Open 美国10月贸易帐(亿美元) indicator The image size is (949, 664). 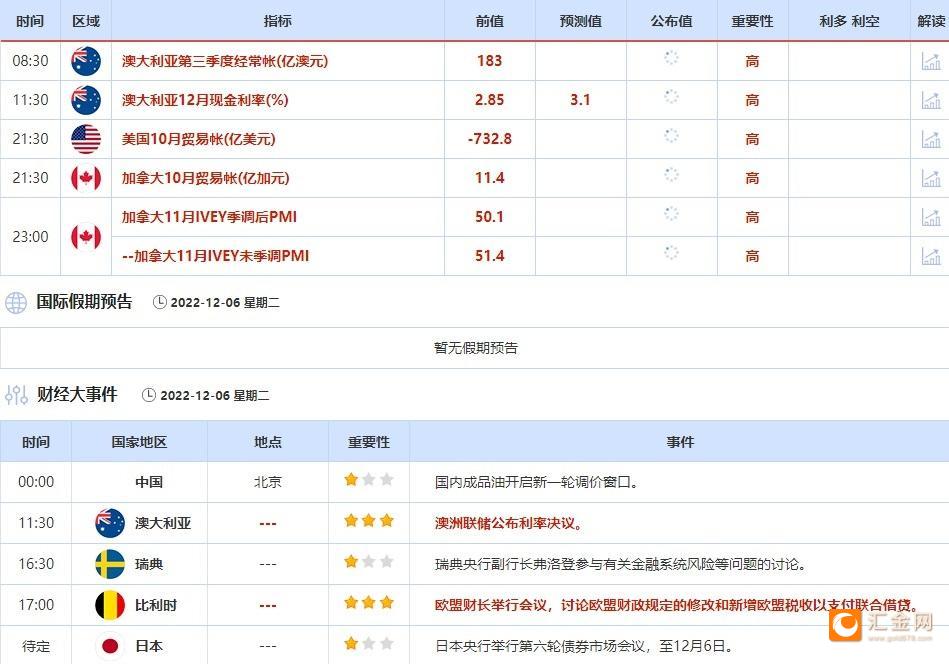pos(199,139)
